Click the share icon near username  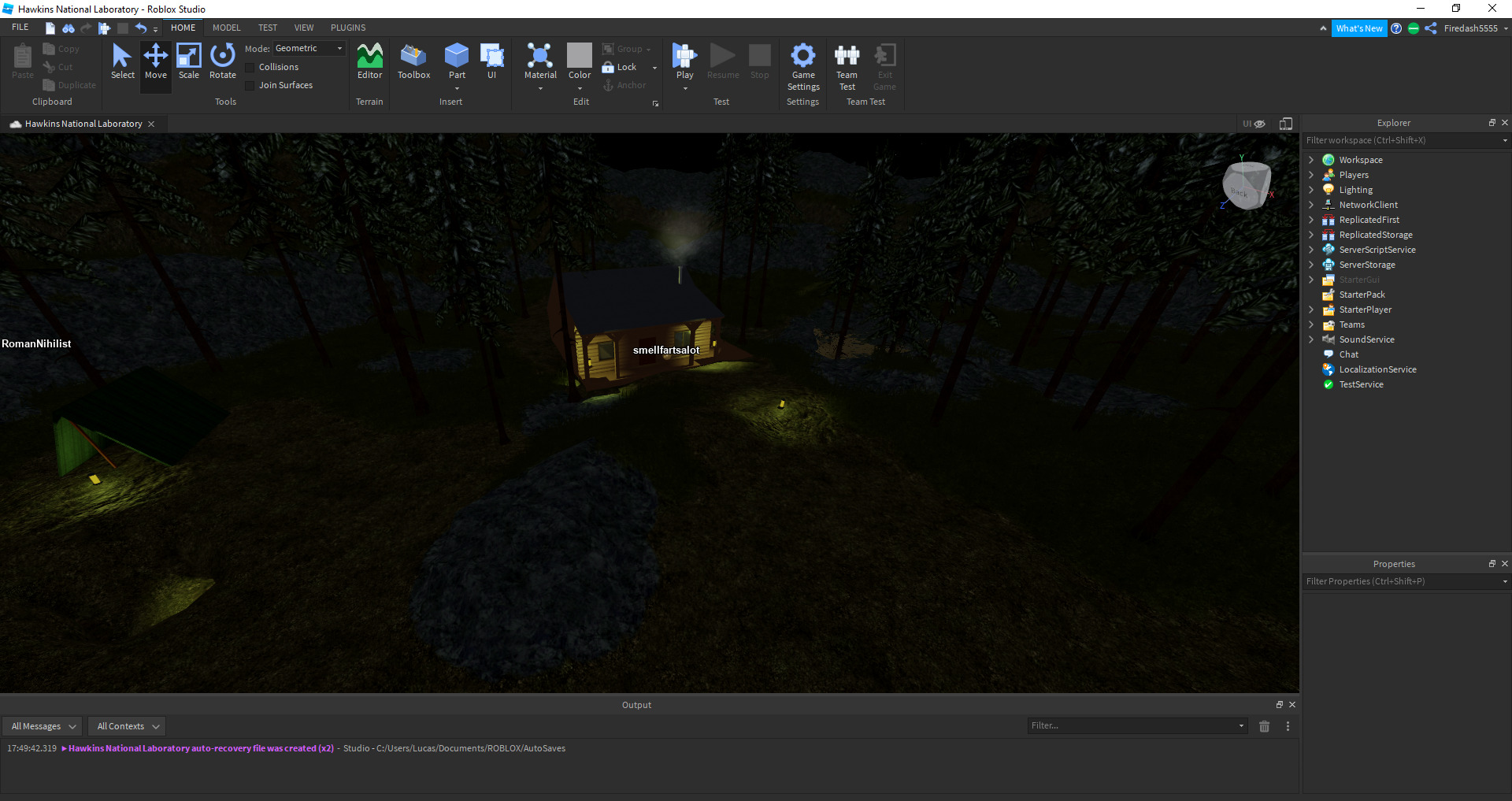click(1431, 28)
